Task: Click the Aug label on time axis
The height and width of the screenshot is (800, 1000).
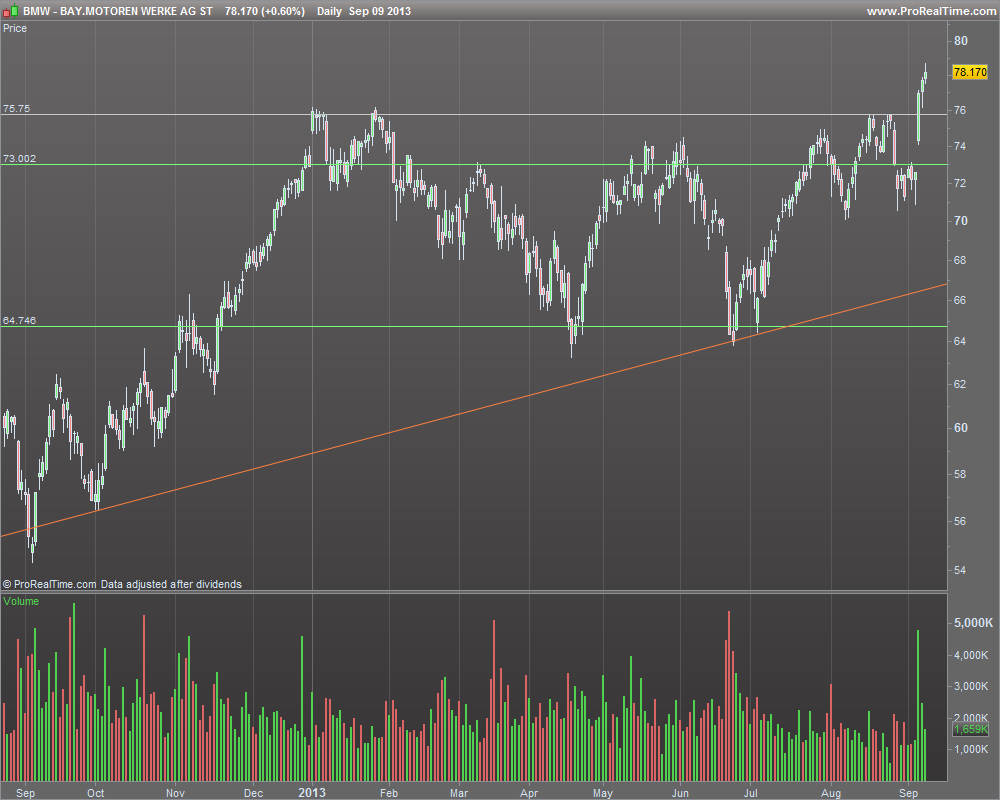Action: (x=831, y=793)
